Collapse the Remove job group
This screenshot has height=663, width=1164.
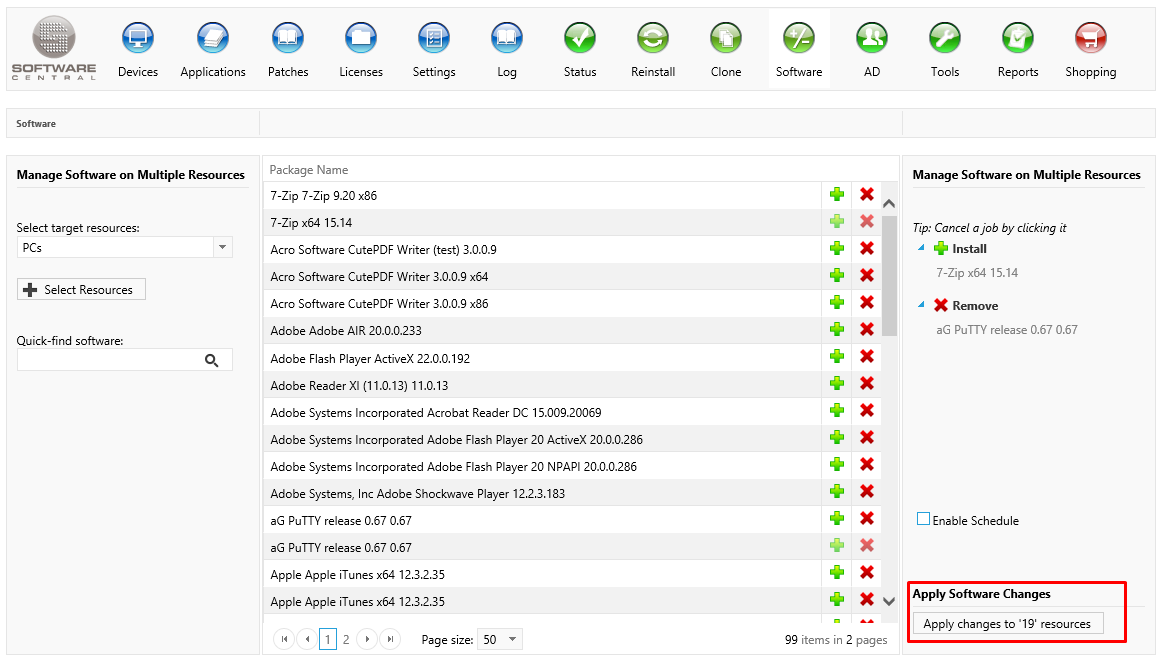click(921, 305)
